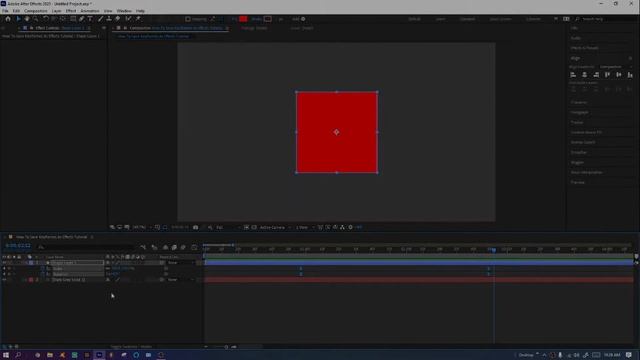
Task: Open the Composition menu
Action: [36, 11]
